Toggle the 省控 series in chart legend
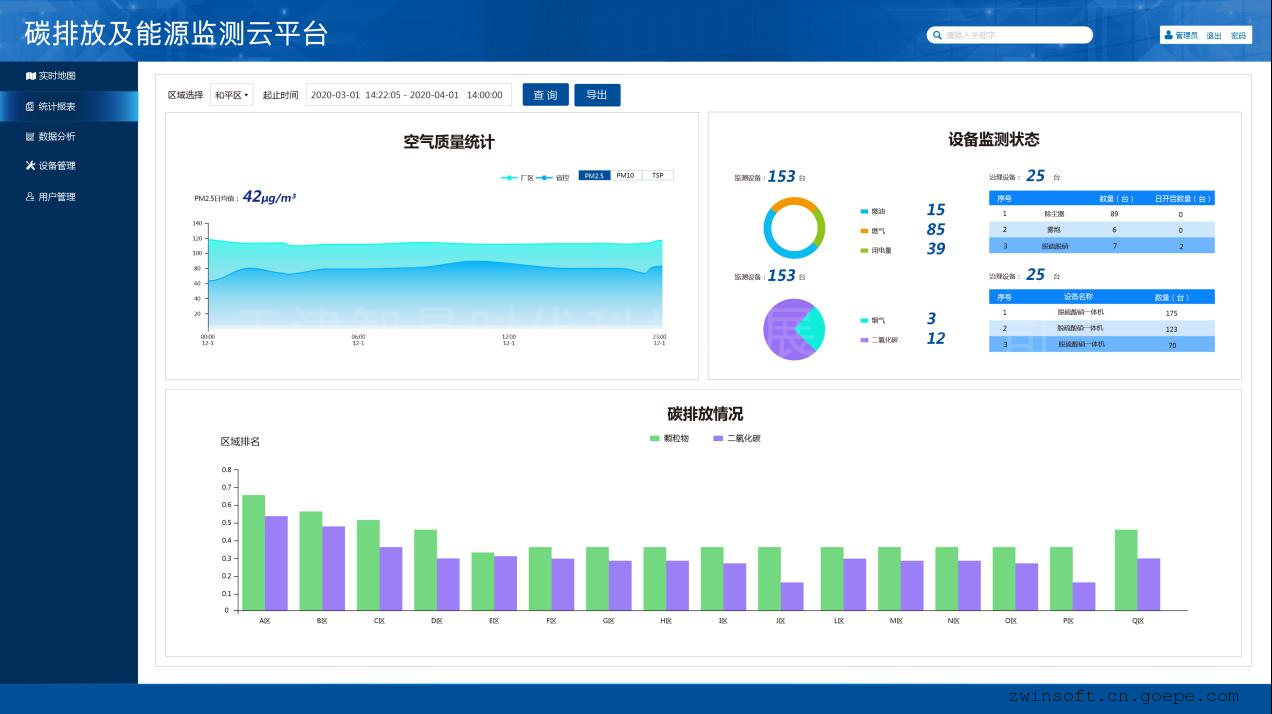 point(545,177)
